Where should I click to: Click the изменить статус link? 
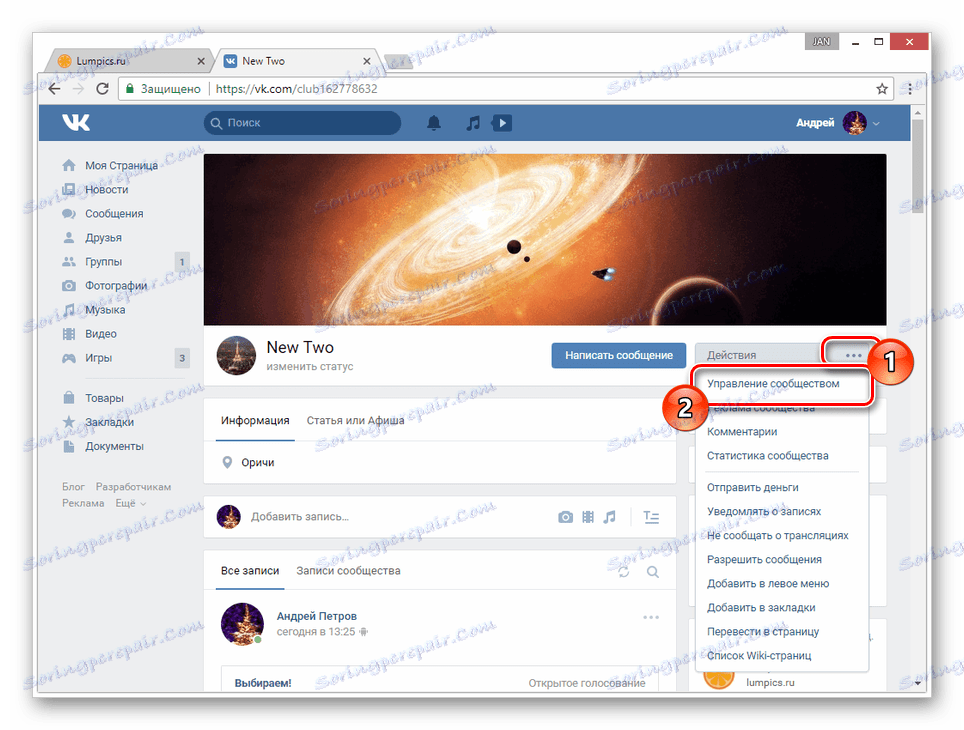tap(310, 367)
